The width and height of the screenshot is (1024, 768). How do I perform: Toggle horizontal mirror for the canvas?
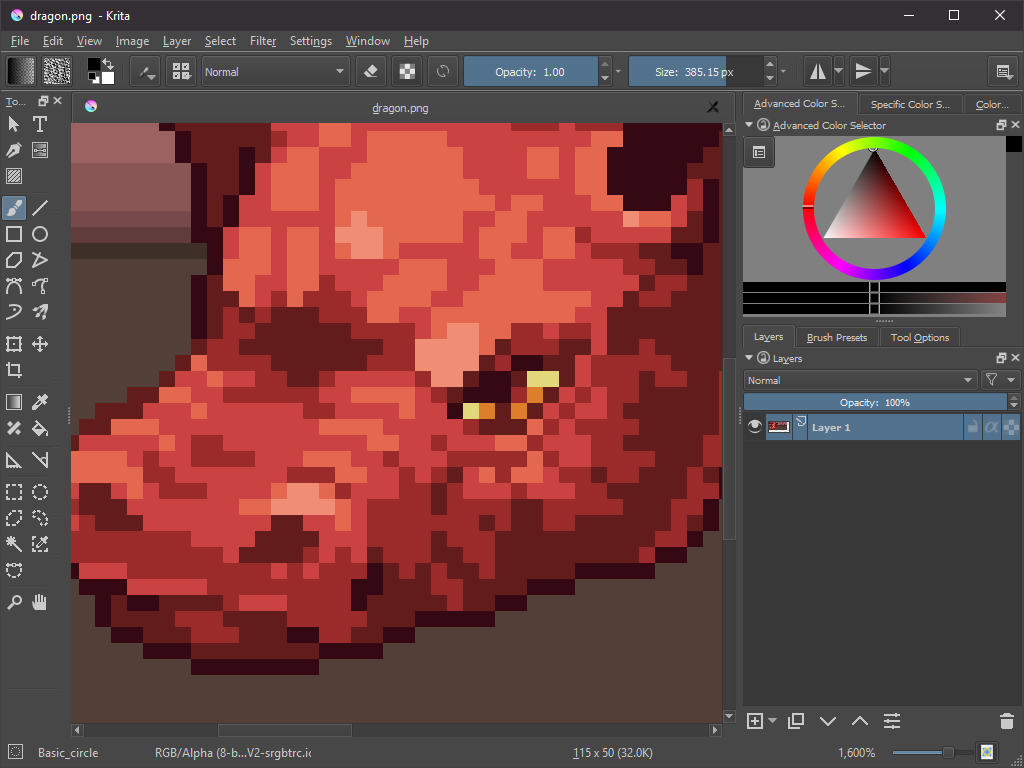(x=817, y=71)
